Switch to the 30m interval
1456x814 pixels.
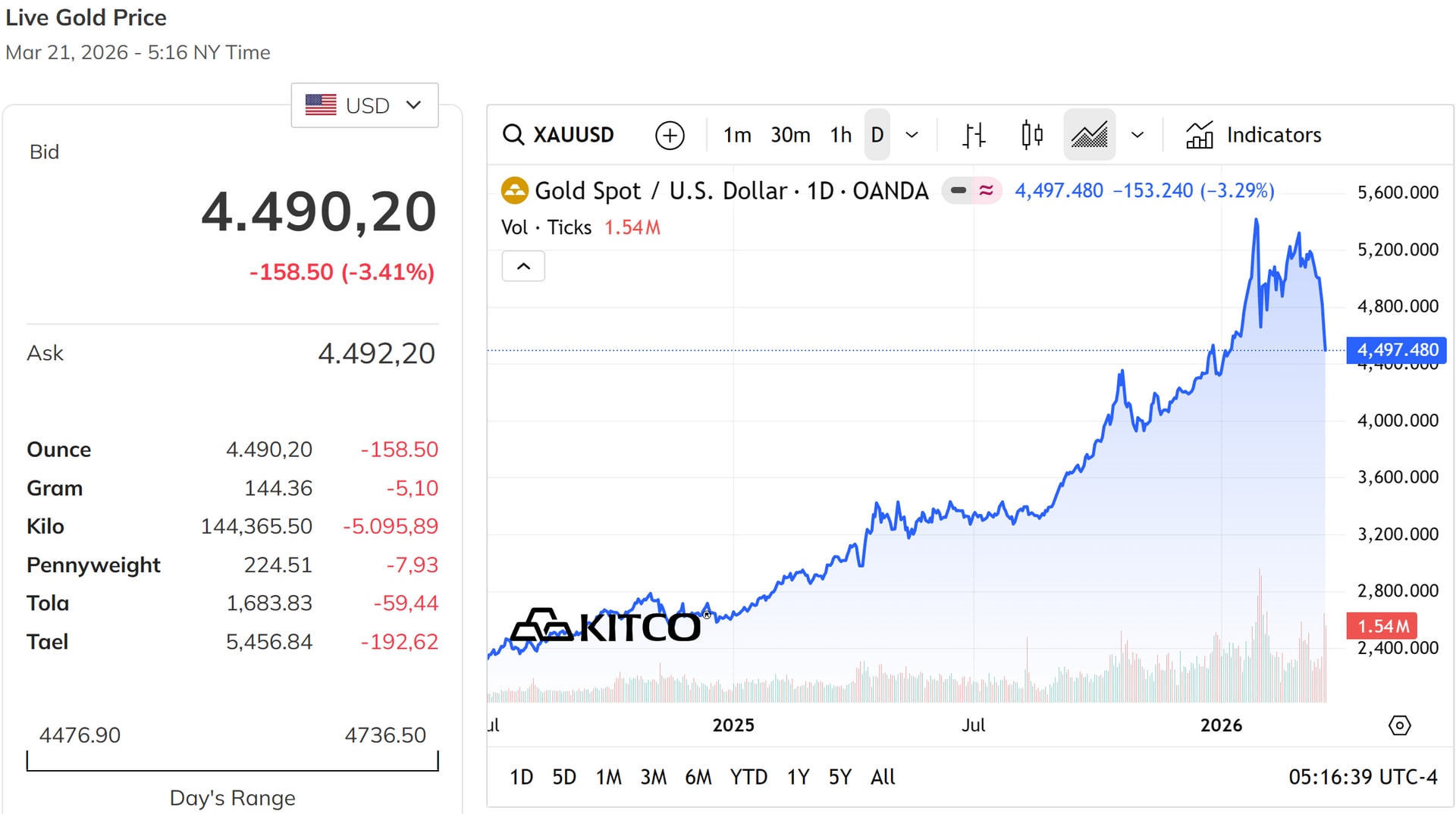tap(790, 135)
